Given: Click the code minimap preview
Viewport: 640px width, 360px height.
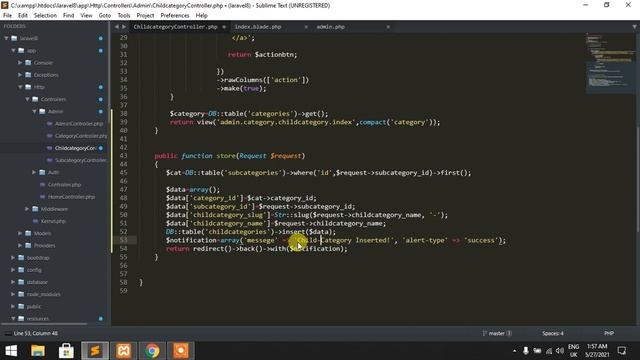Looking at the screenshot, I should coord(610,63).
